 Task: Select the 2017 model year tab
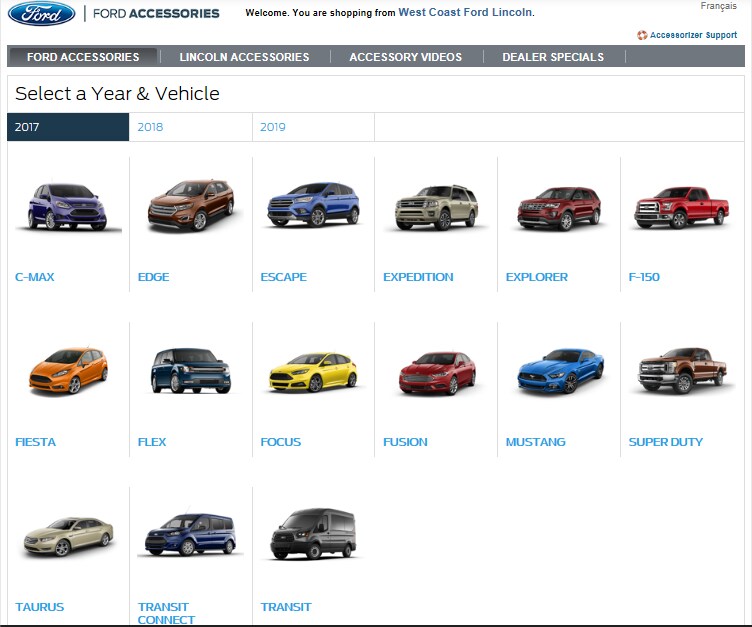pyautogui.click(x=68, y=127)
